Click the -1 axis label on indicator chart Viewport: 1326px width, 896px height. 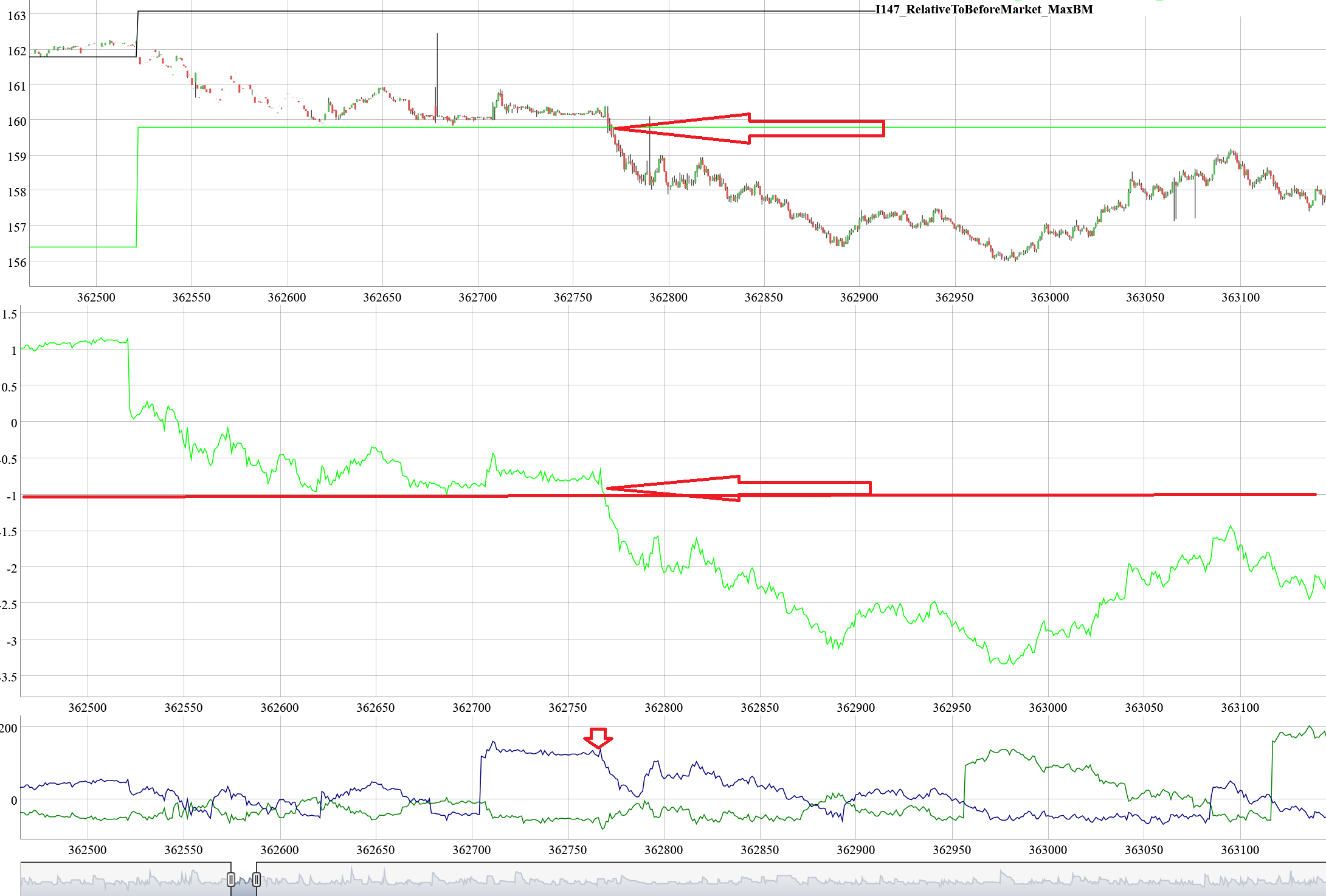pyautogui.click(x=11, y=496)
